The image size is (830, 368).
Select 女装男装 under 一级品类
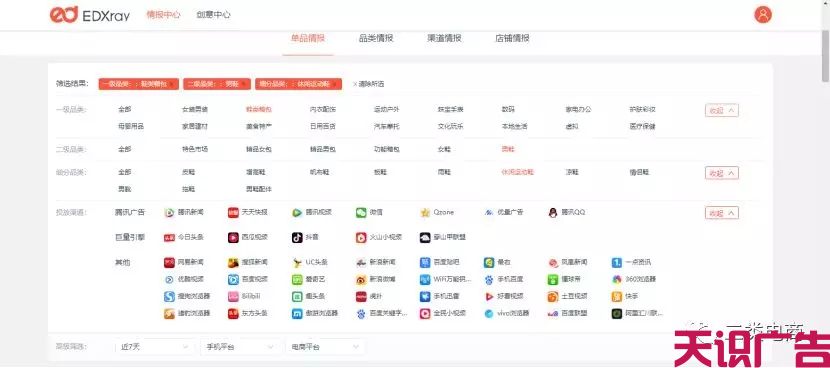195,110
